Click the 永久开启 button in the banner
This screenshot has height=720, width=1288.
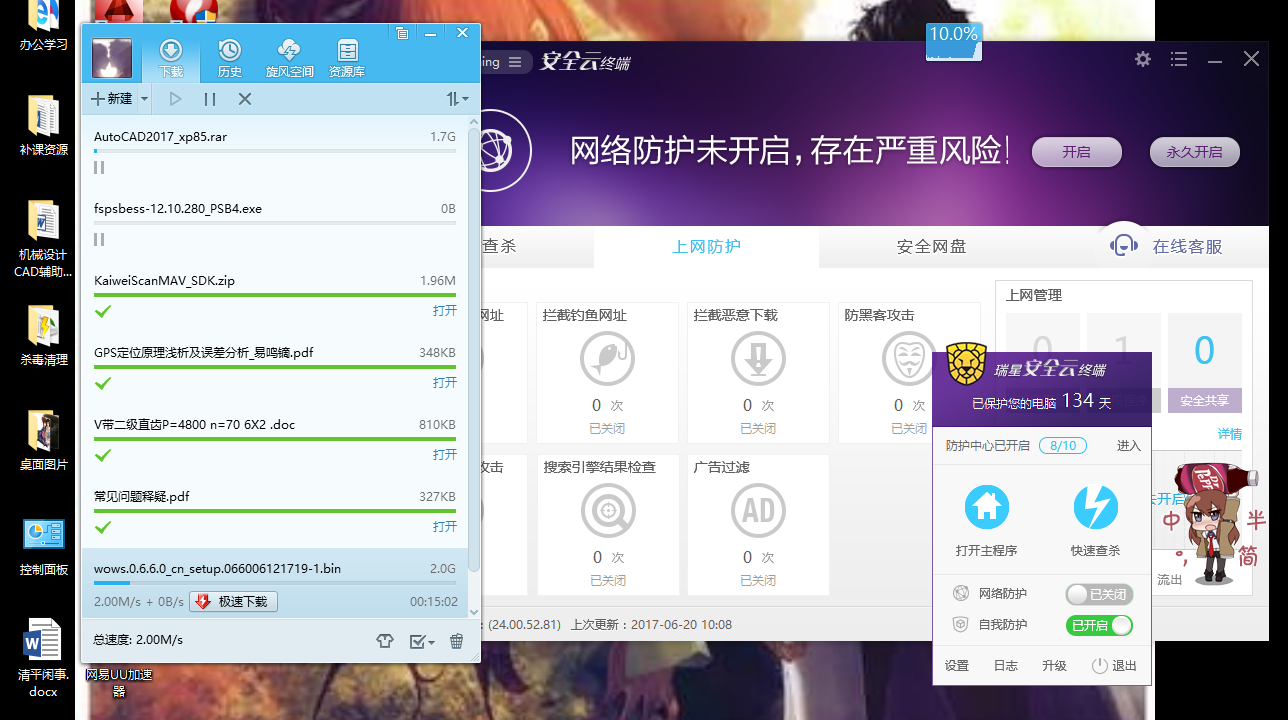click(1194, 152)
